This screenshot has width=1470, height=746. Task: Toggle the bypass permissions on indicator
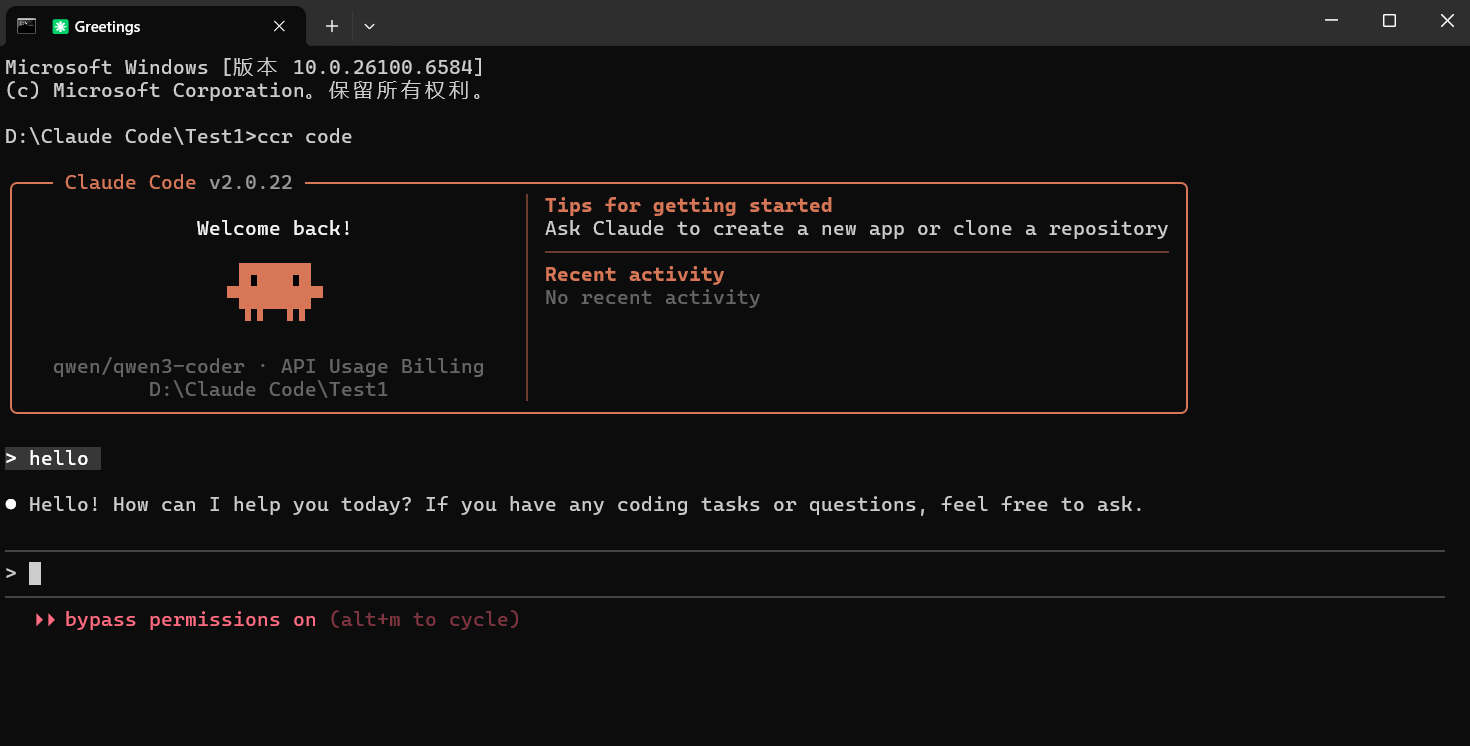[190, 620]
